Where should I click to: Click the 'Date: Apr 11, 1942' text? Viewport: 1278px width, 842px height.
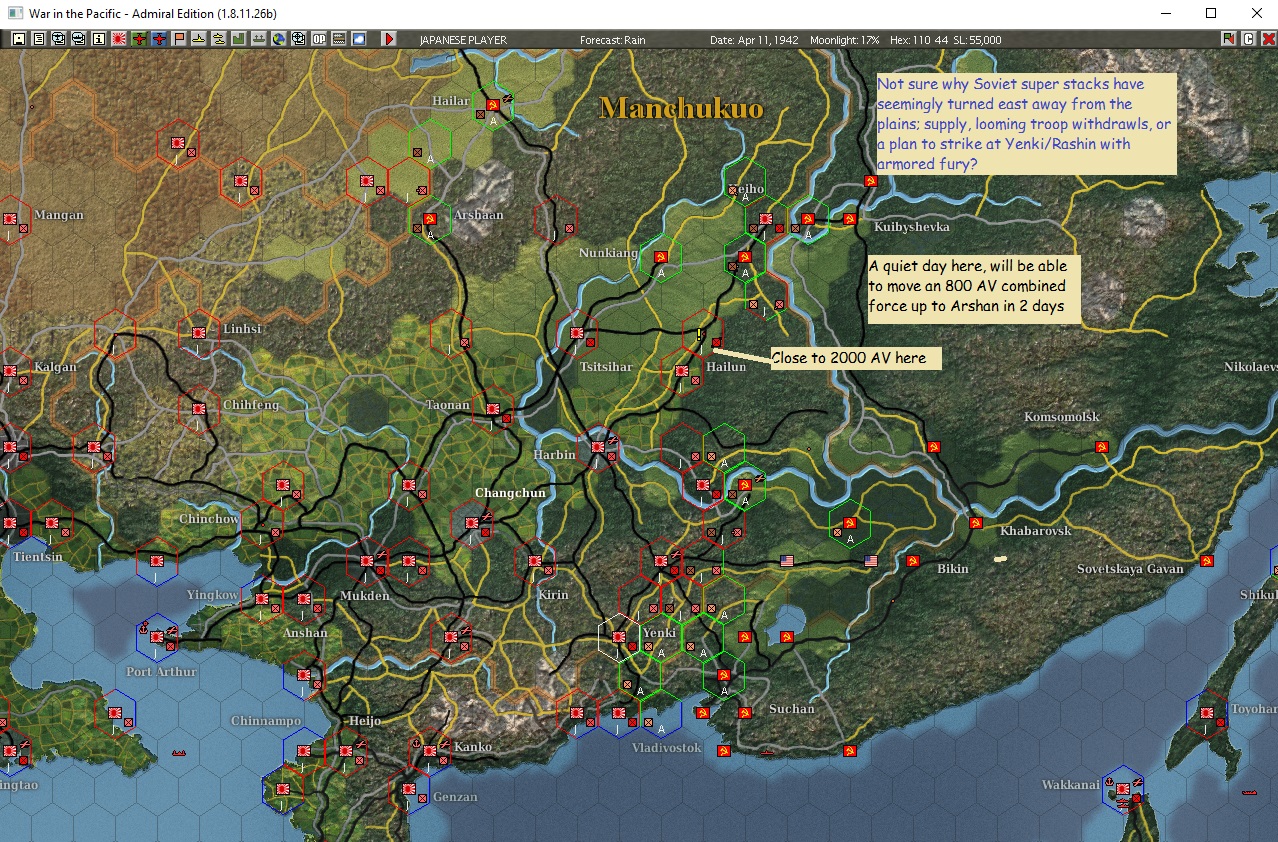pyautogui.click(x=752, y=40)
